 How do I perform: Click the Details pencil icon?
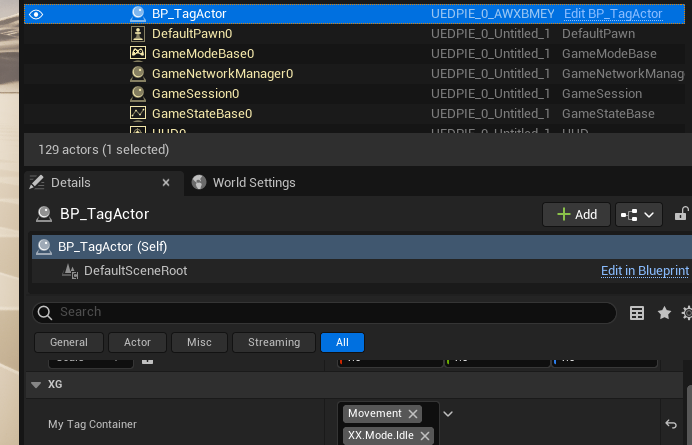pyautogui.click(x=37, y=182)
